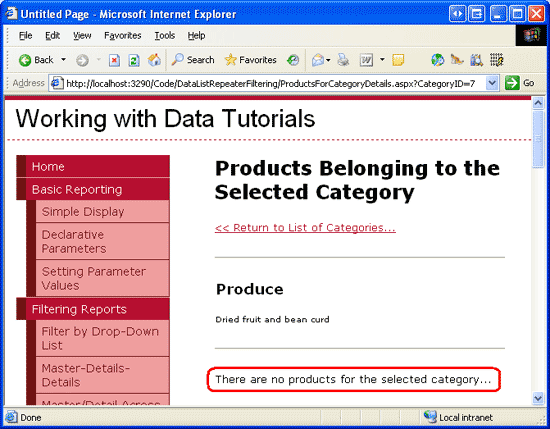Click the Stop loading icon
This screenshot has height=429, width=550.
114,60
